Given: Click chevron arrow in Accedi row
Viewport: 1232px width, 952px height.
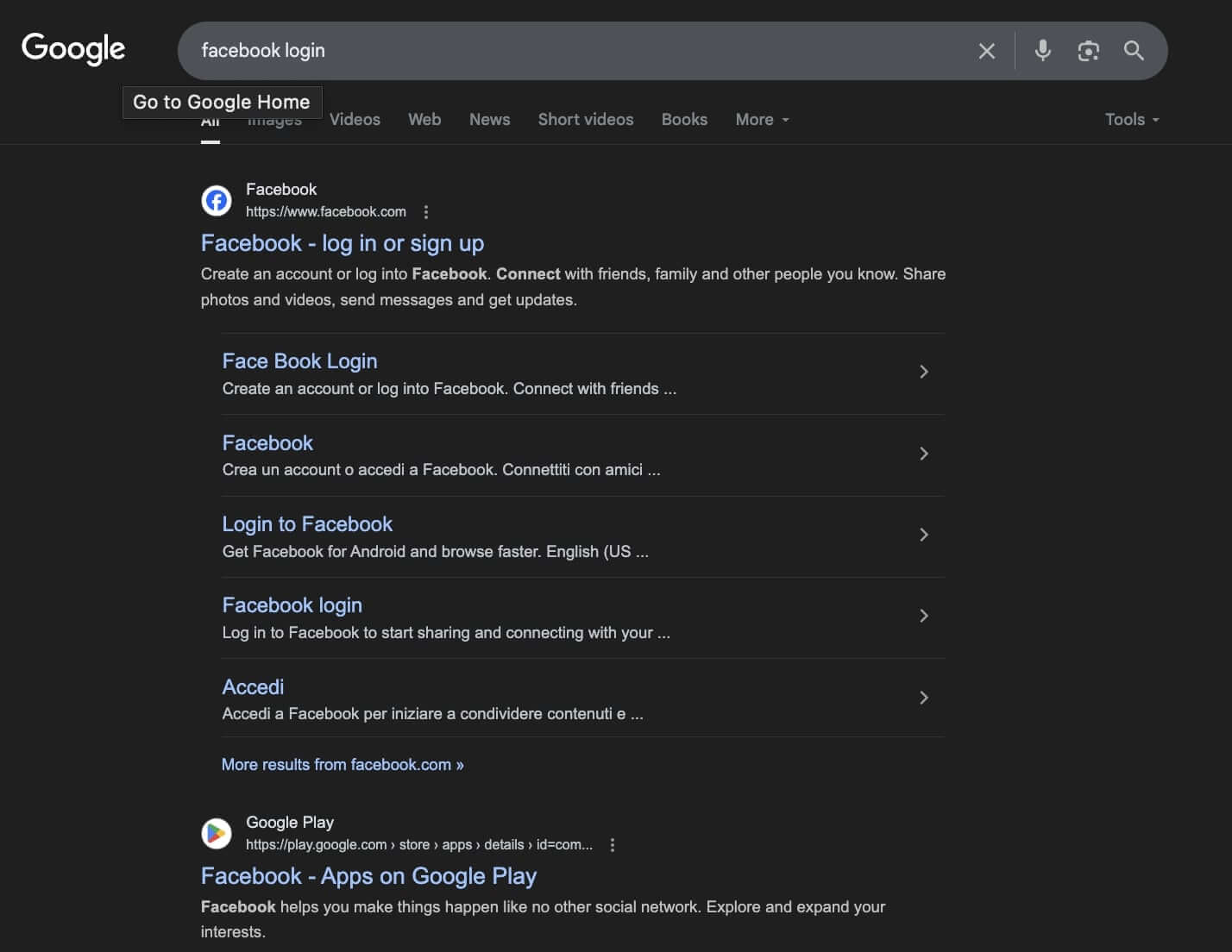Looking at the screenshot, I should (923, 698).
